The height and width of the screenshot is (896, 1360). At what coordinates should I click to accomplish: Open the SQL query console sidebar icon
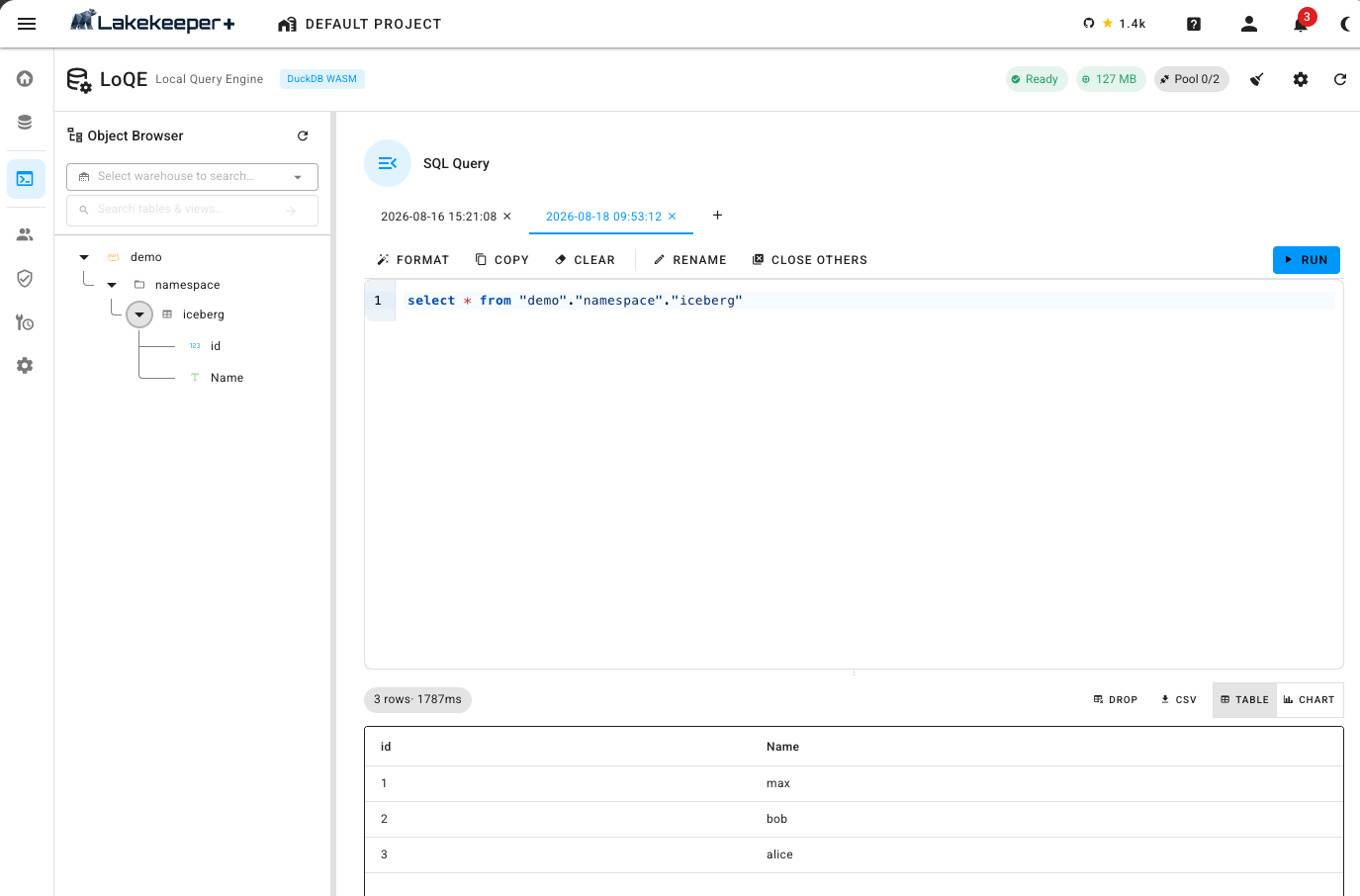pyautogui.click(x=26, y=179)
